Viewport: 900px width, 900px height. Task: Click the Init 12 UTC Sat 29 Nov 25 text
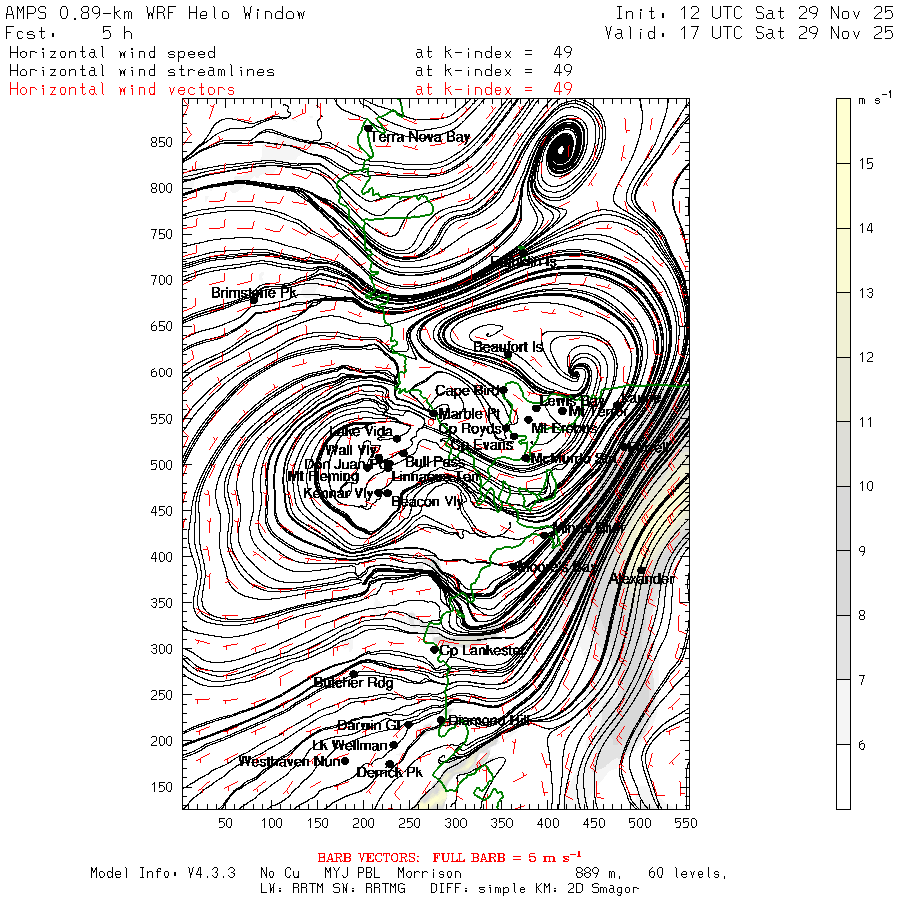(754, 13)
